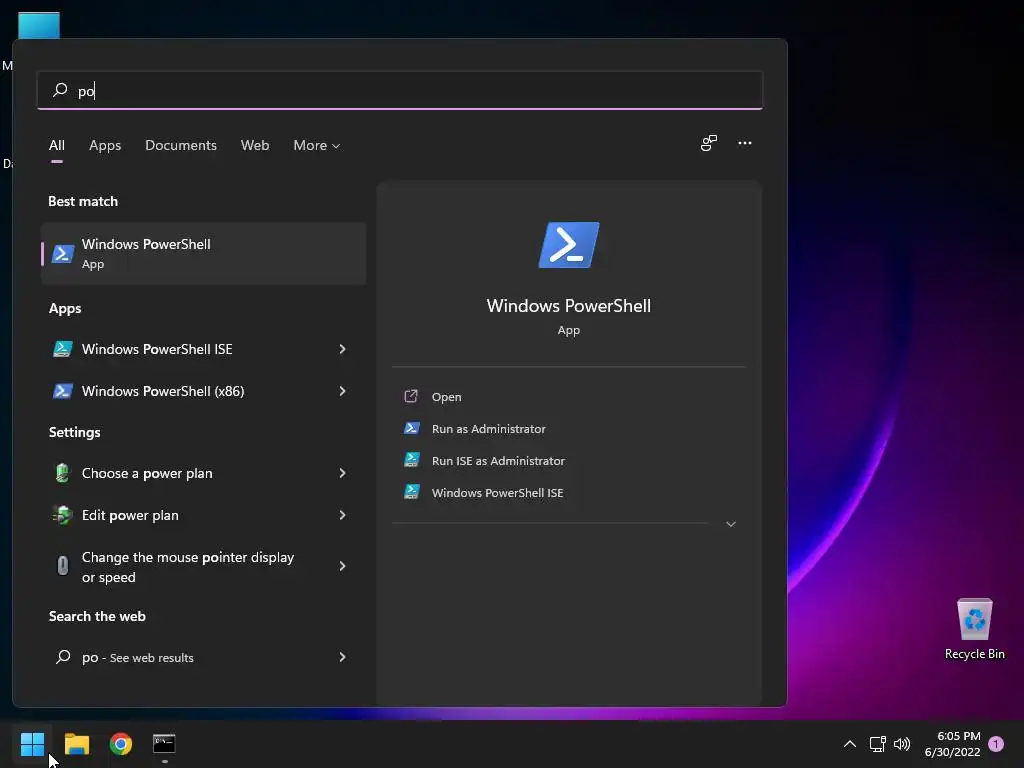1024x768 pixels.
Task: Open Edit power plan setting
Action: click(203, 515)
